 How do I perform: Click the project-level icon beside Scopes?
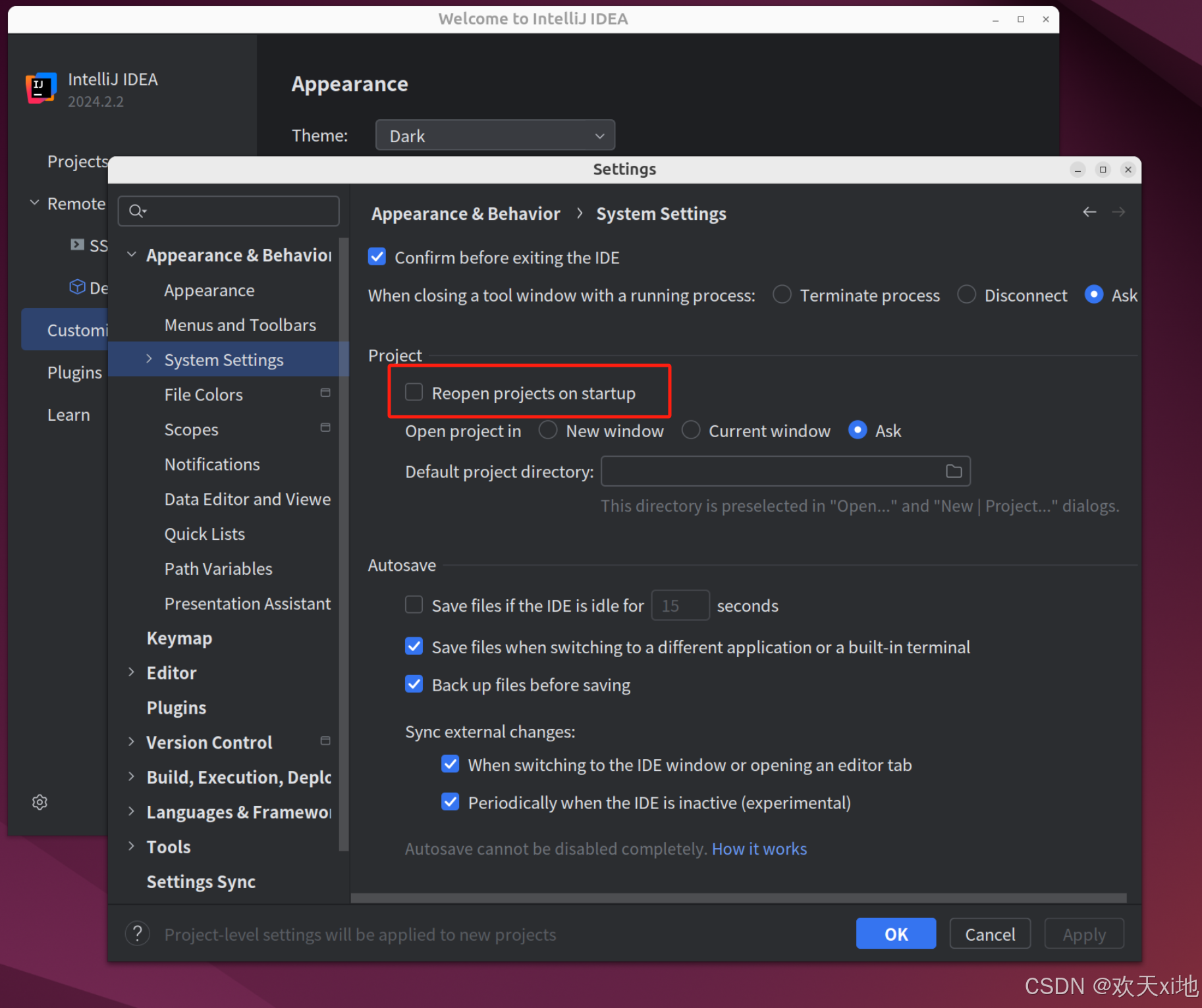(325, 428)
